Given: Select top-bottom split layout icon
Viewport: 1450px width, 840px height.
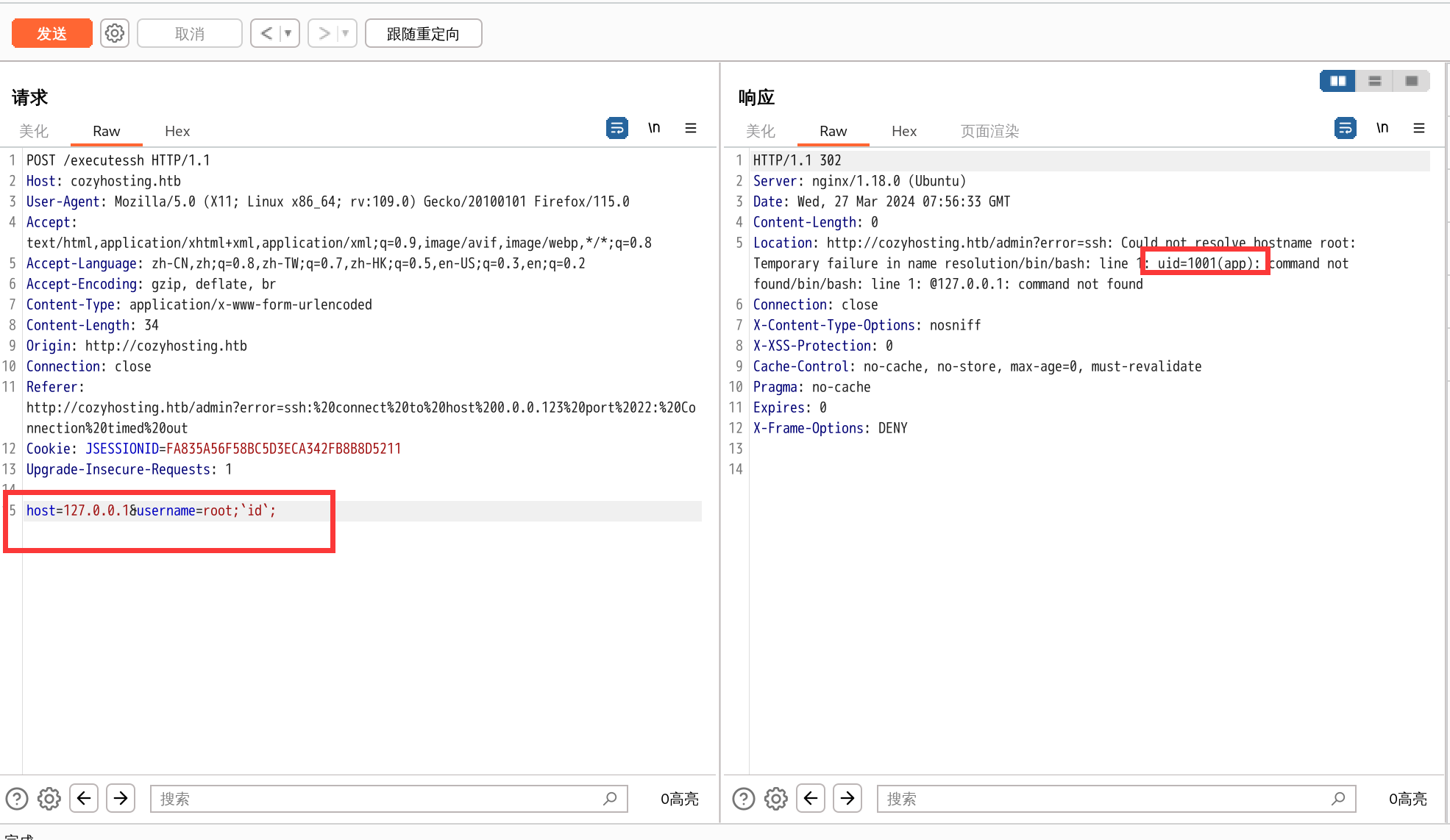Looking at the screenshot, I should [x=1375, y=81].
